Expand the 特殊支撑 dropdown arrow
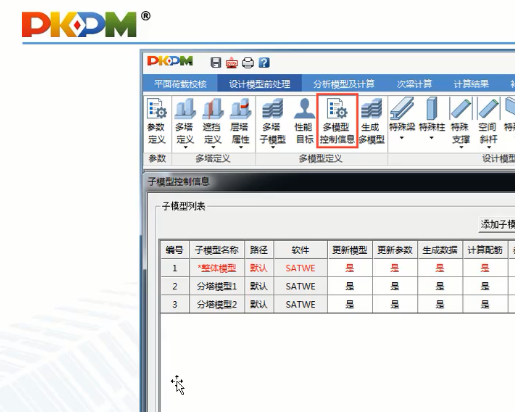 461,147
